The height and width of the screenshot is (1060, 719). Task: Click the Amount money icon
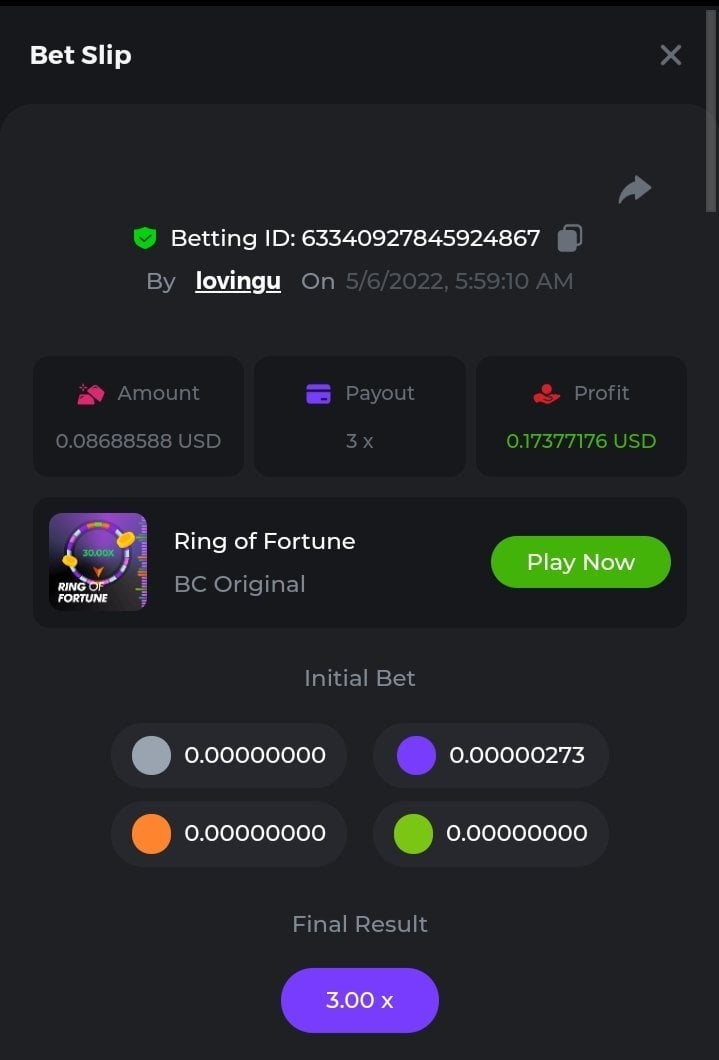click(91, 394)
